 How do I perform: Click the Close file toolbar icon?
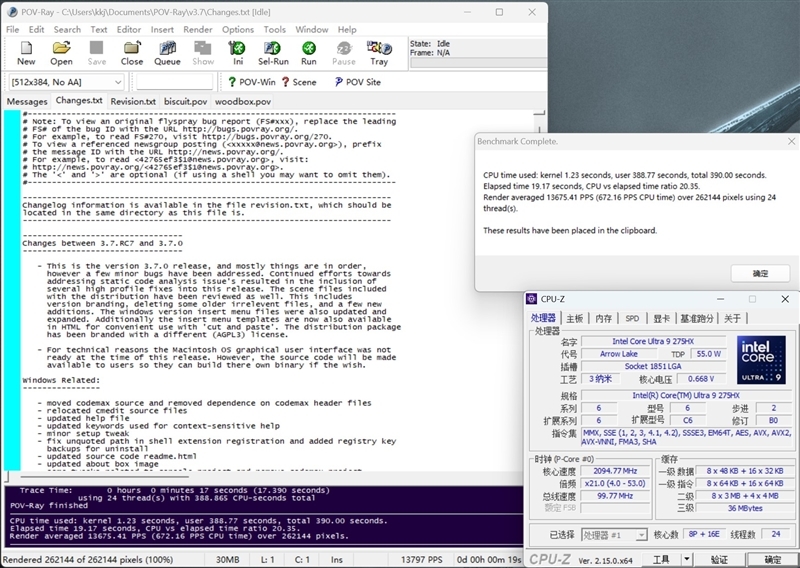132,53
